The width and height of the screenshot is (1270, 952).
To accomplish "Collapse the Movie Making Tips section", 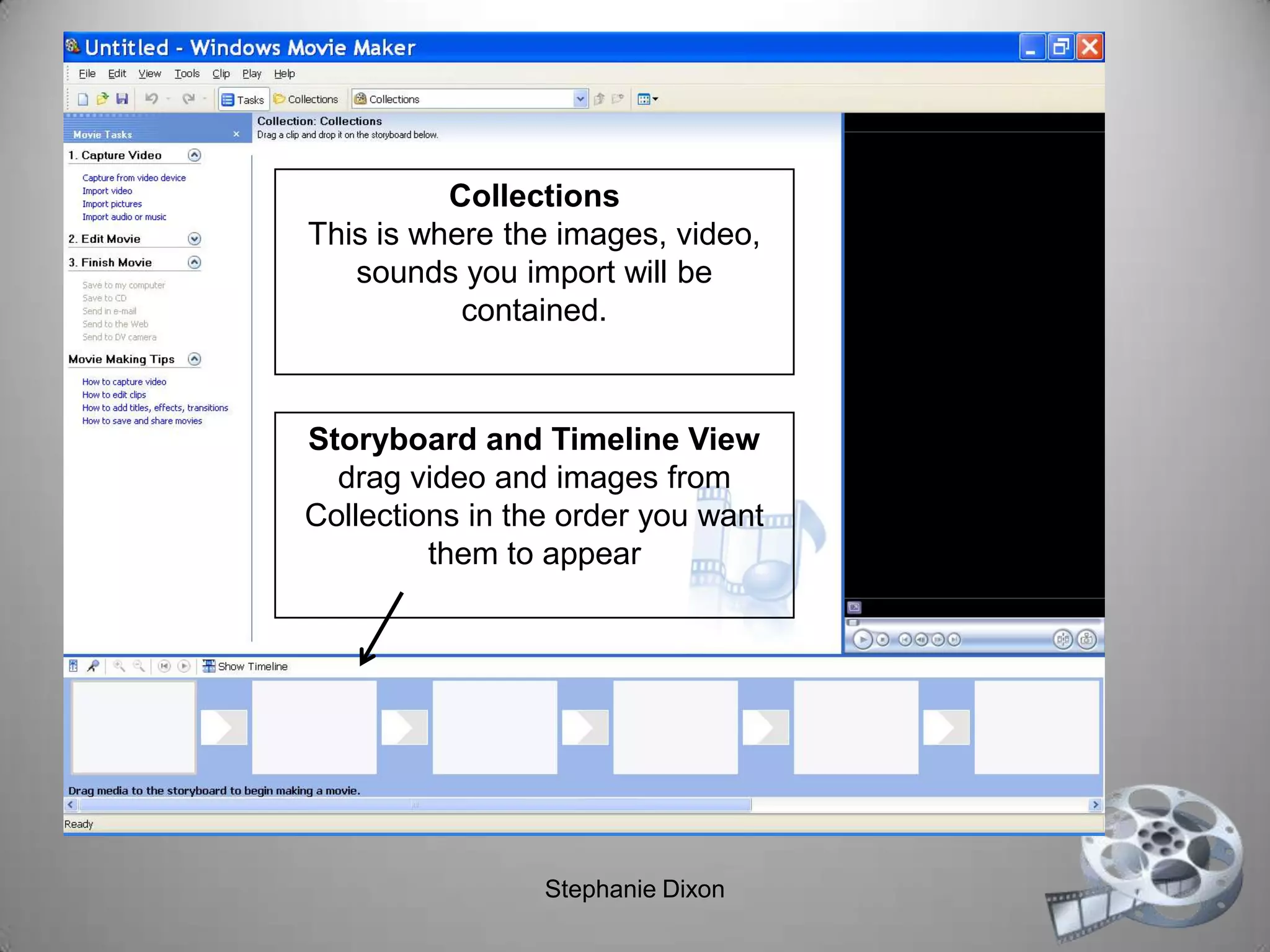I will [195, 359].
